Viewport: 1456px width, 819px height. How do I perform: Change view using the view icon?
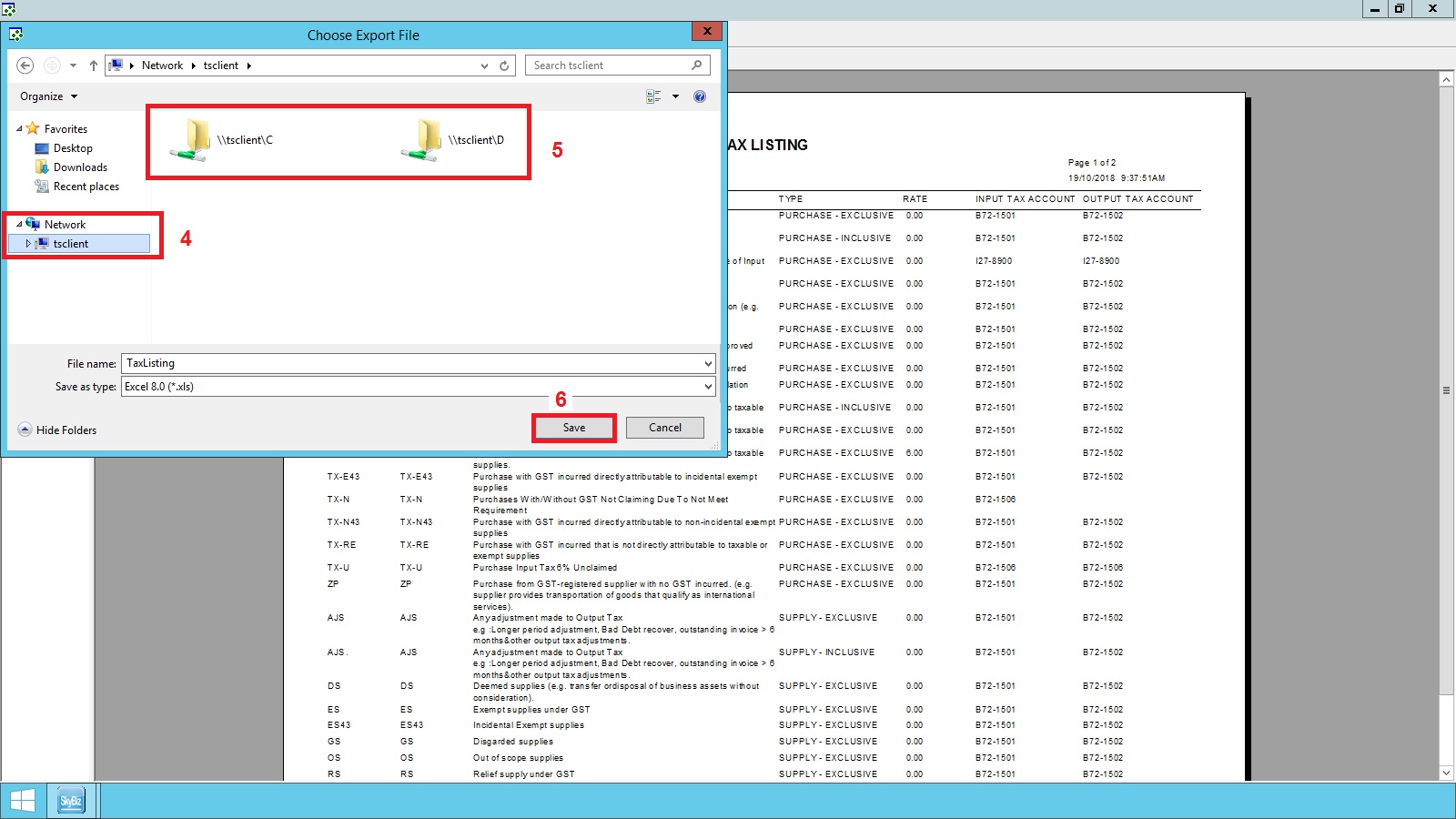pyautogui.click(x=653, y=96)
